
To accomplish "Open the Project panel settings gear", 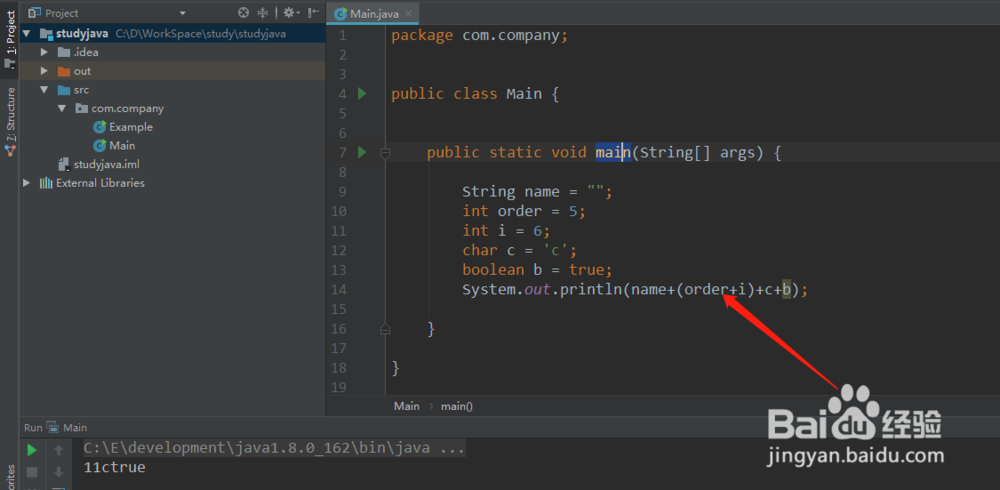I will point(289,13).
